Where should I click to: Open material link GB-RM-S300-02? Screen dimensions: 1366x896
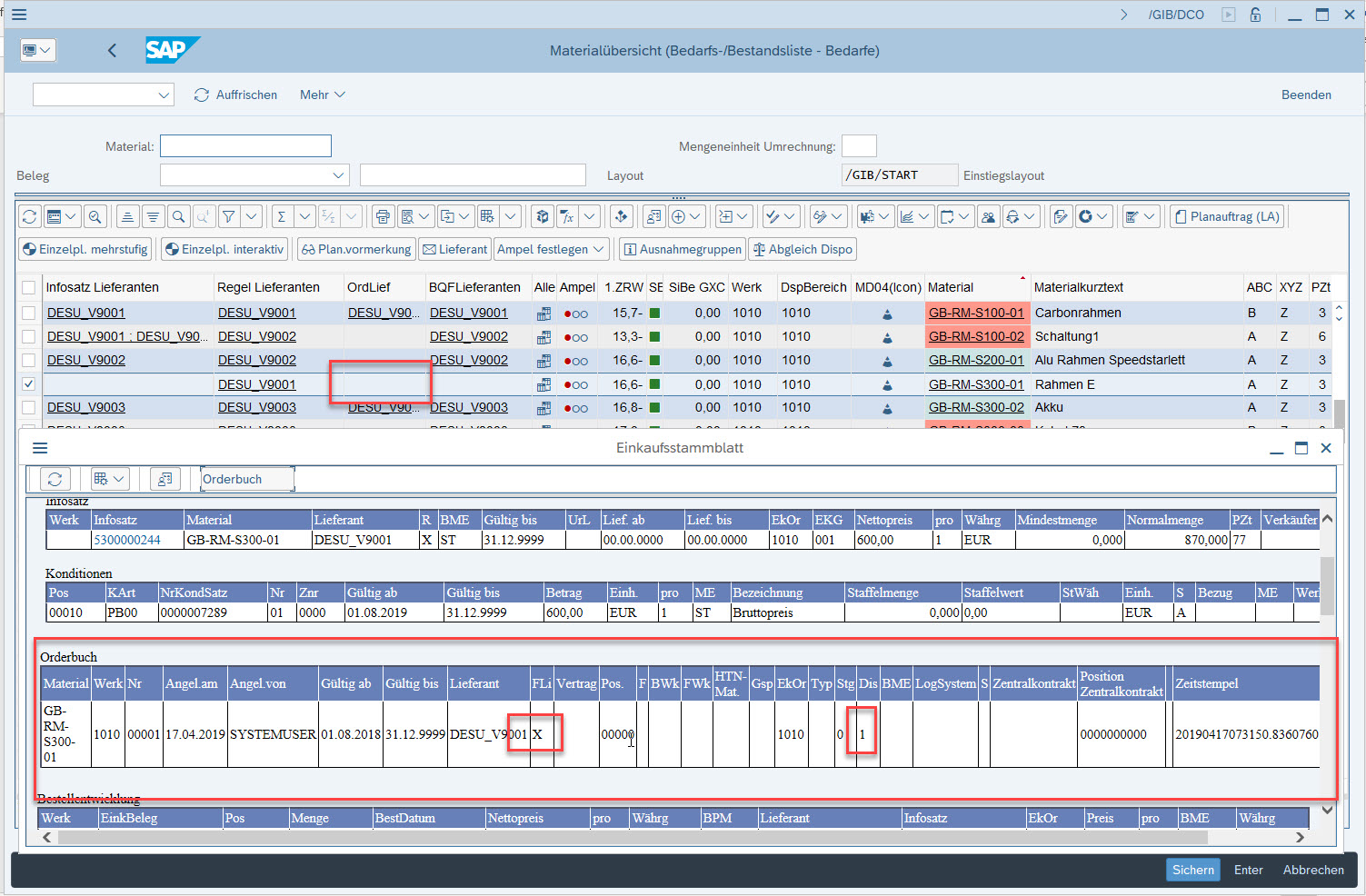click(976, 407)
